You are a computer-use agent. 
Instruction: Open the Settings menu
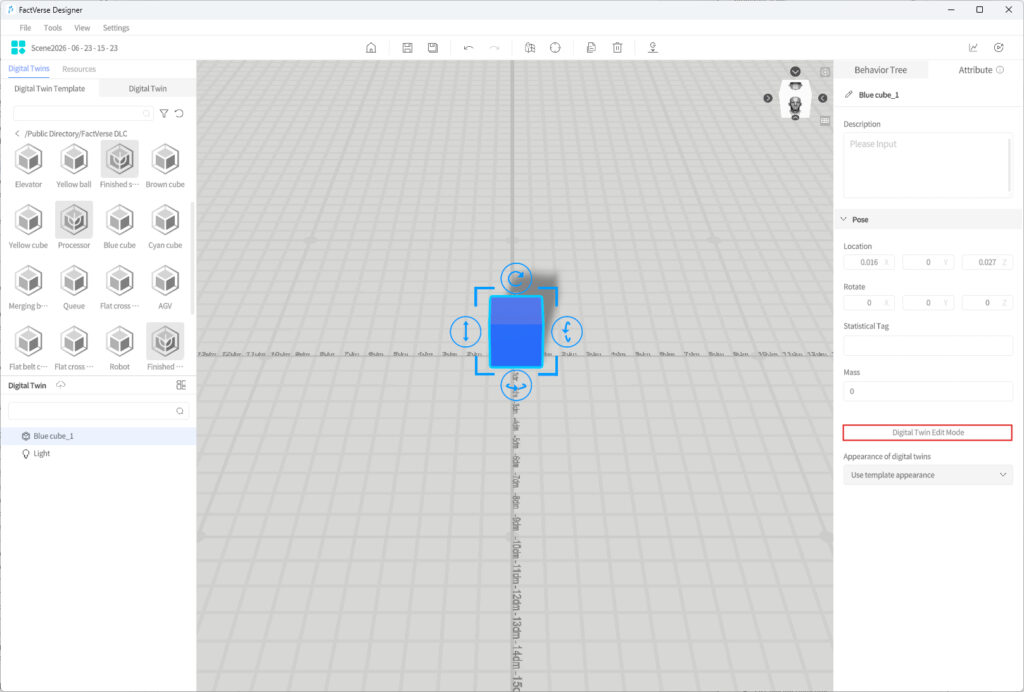(x=116, y=27)
